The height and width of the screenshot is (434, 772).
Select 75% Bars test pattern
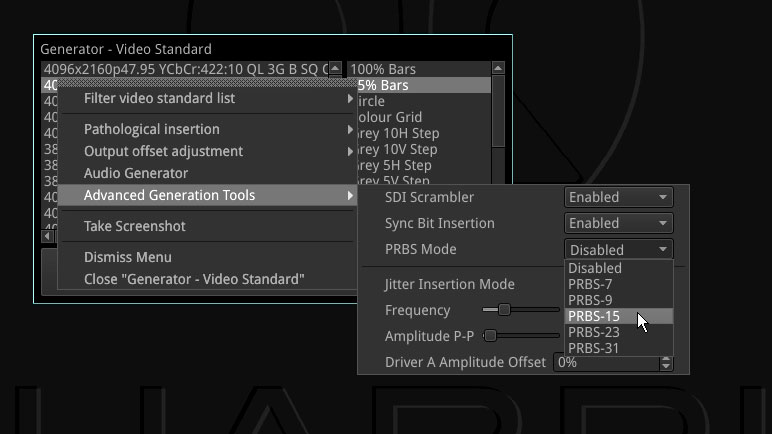click(x=423, y=85)
